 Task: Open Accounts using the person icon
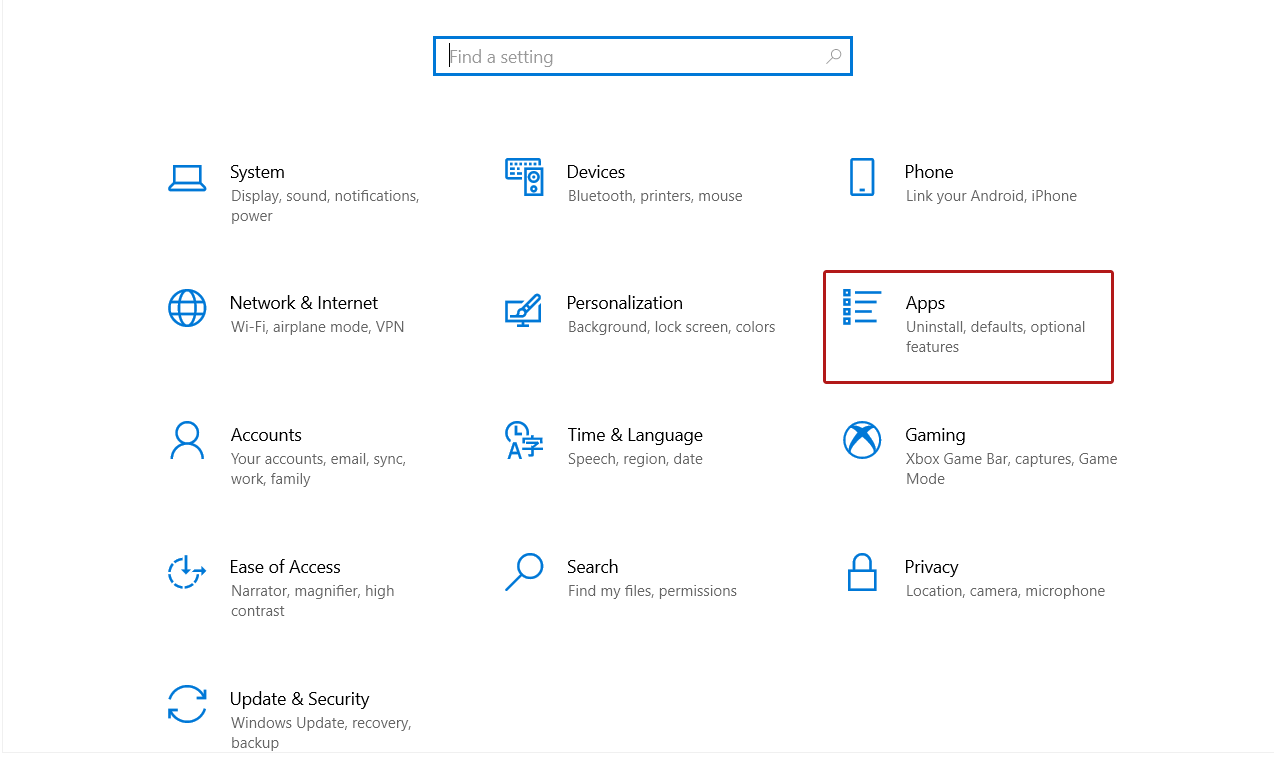187,440
